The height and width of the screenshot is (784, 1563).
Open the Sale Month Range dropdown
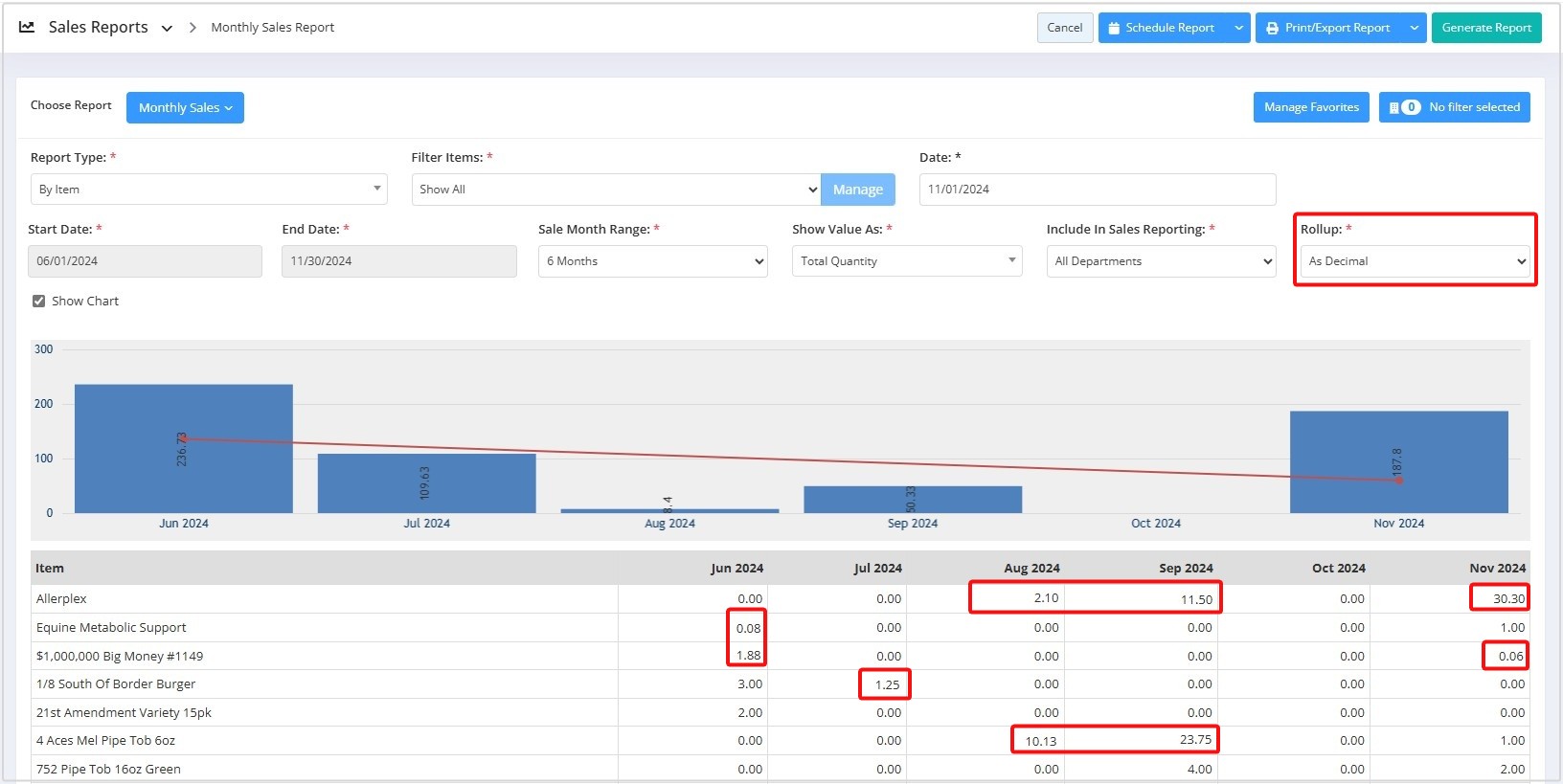click(x=653, y=261)
